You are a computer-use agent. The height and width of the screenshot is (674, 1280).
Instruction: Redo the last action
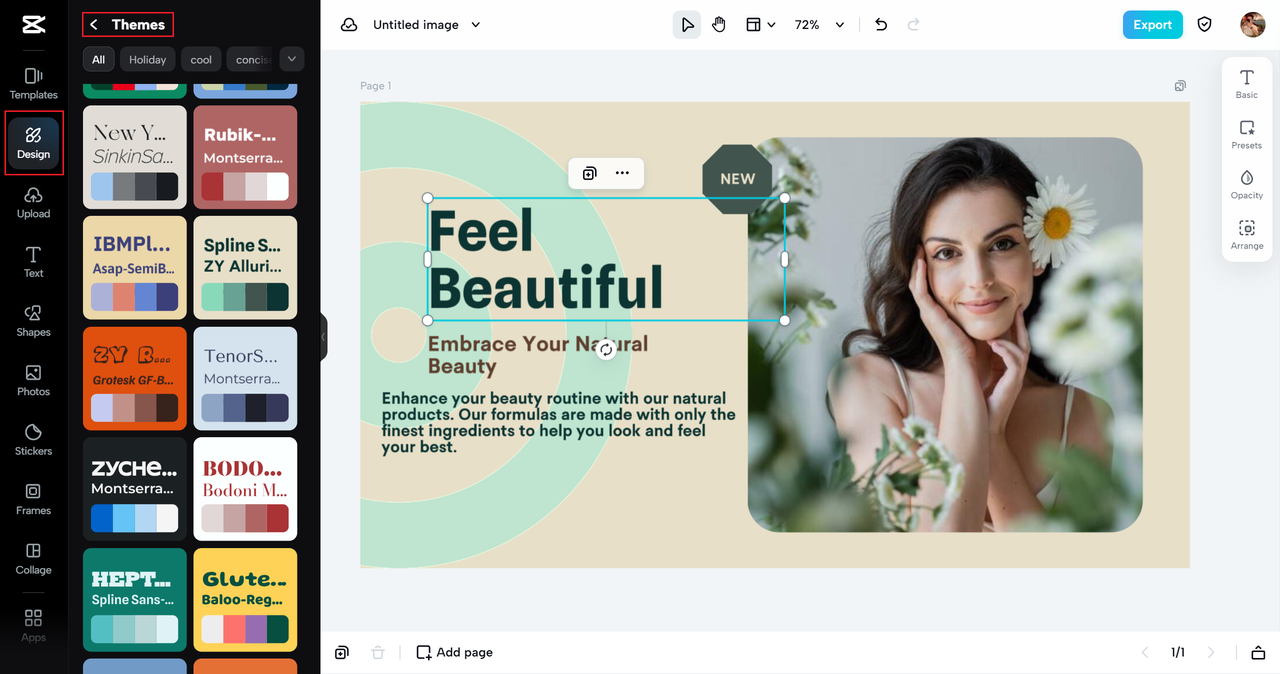tap(913, 25)
